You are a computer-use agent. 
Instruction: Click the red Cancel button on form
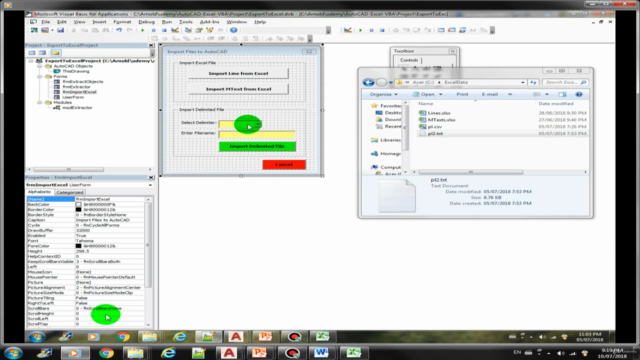pyautogui.click(x=284, y=164)
